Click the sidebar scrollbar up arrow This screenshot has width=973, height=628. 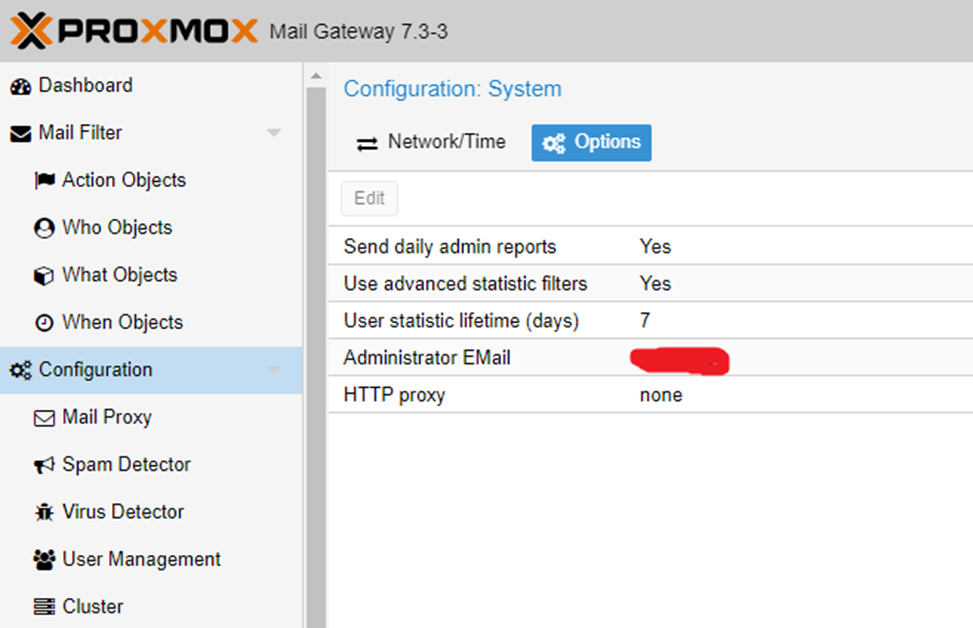[316, 76]
